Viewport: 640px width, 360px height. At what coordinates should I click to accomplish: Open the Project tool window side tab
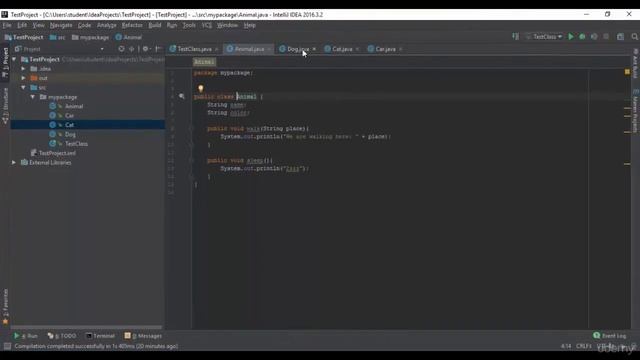(x=5, y=62)
